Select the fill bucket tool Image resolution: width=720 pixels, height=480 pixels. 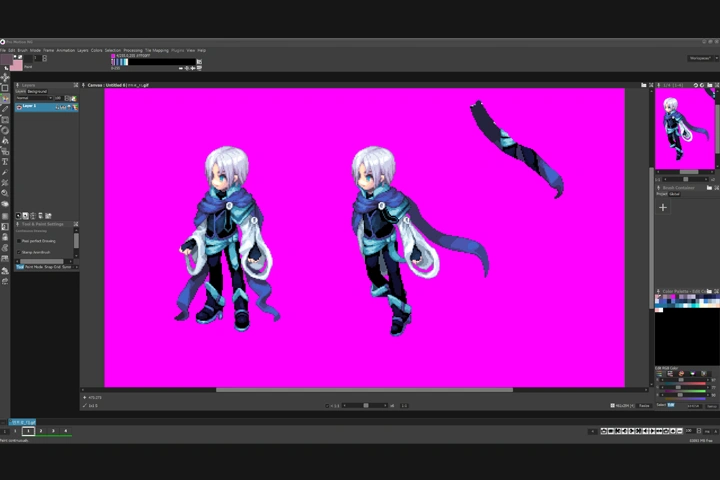[5, 141]
